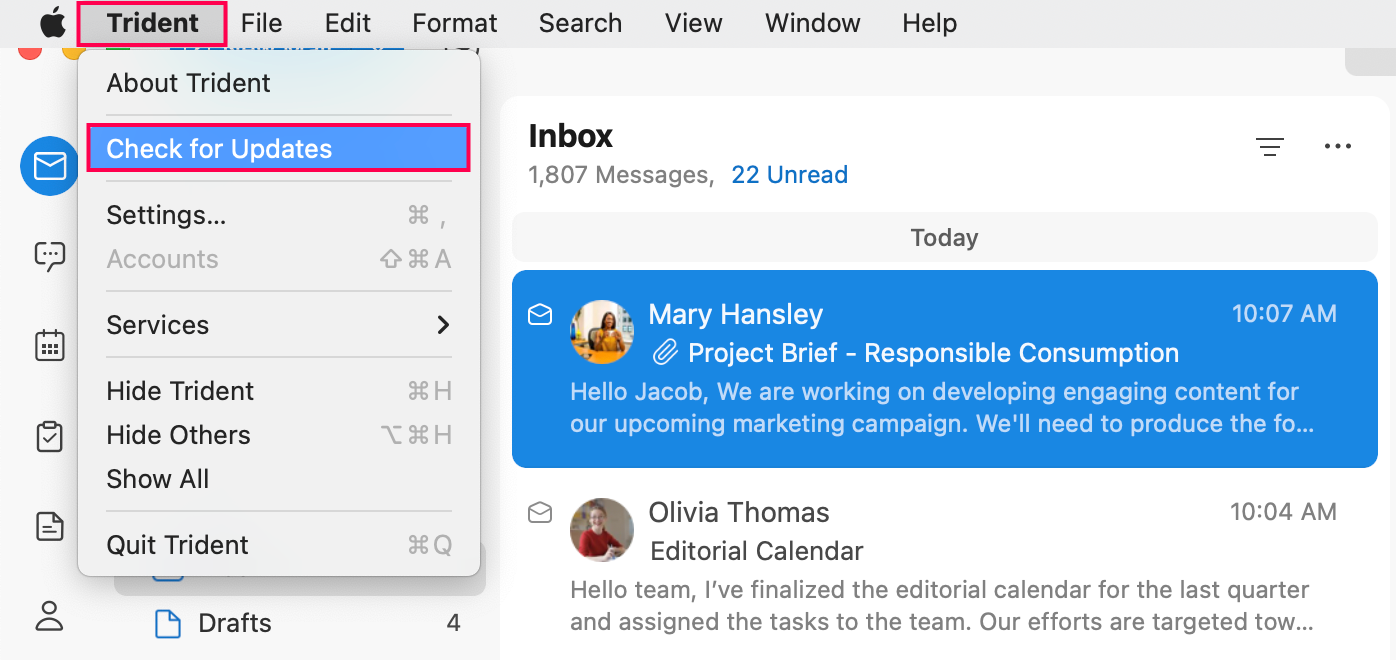Screen dimensions: 1396x660
Task: Click the 22 Unread link
Action: 789,175
